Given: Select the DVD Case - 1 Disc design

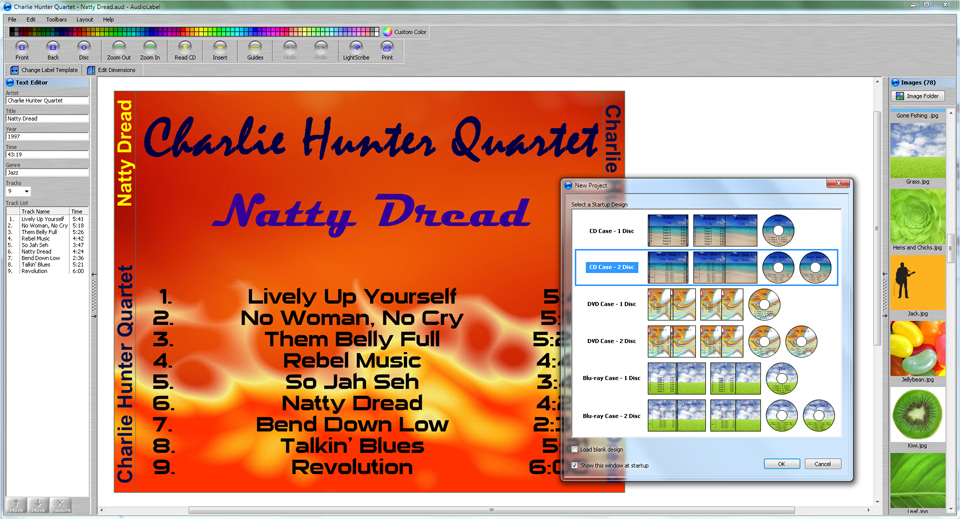Looking at the screenshot, I should click(x=706, y=304).
